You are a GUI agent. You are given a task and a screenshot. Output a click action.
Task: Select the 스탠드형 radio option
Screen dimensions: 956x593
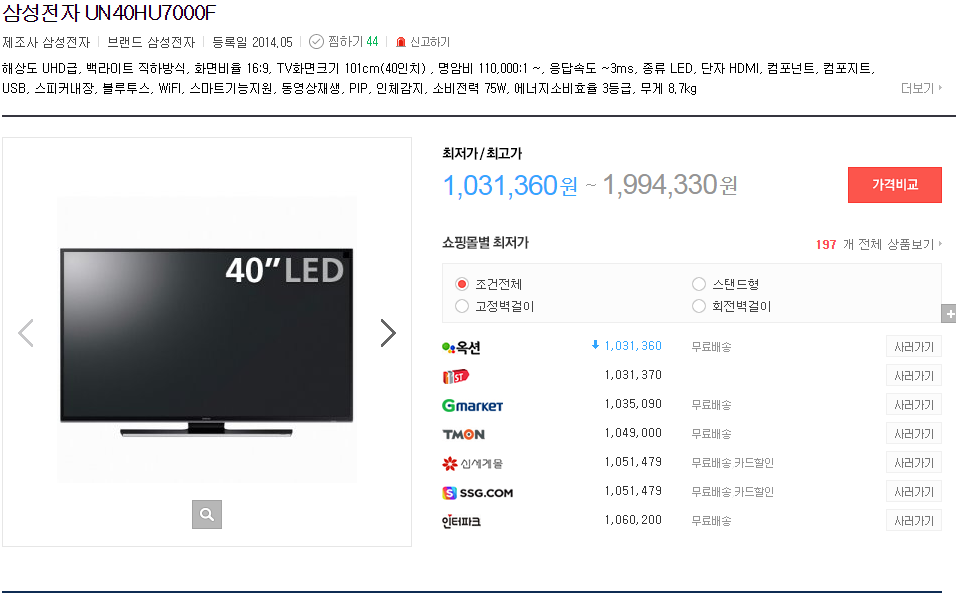click(x=699, y=284)
